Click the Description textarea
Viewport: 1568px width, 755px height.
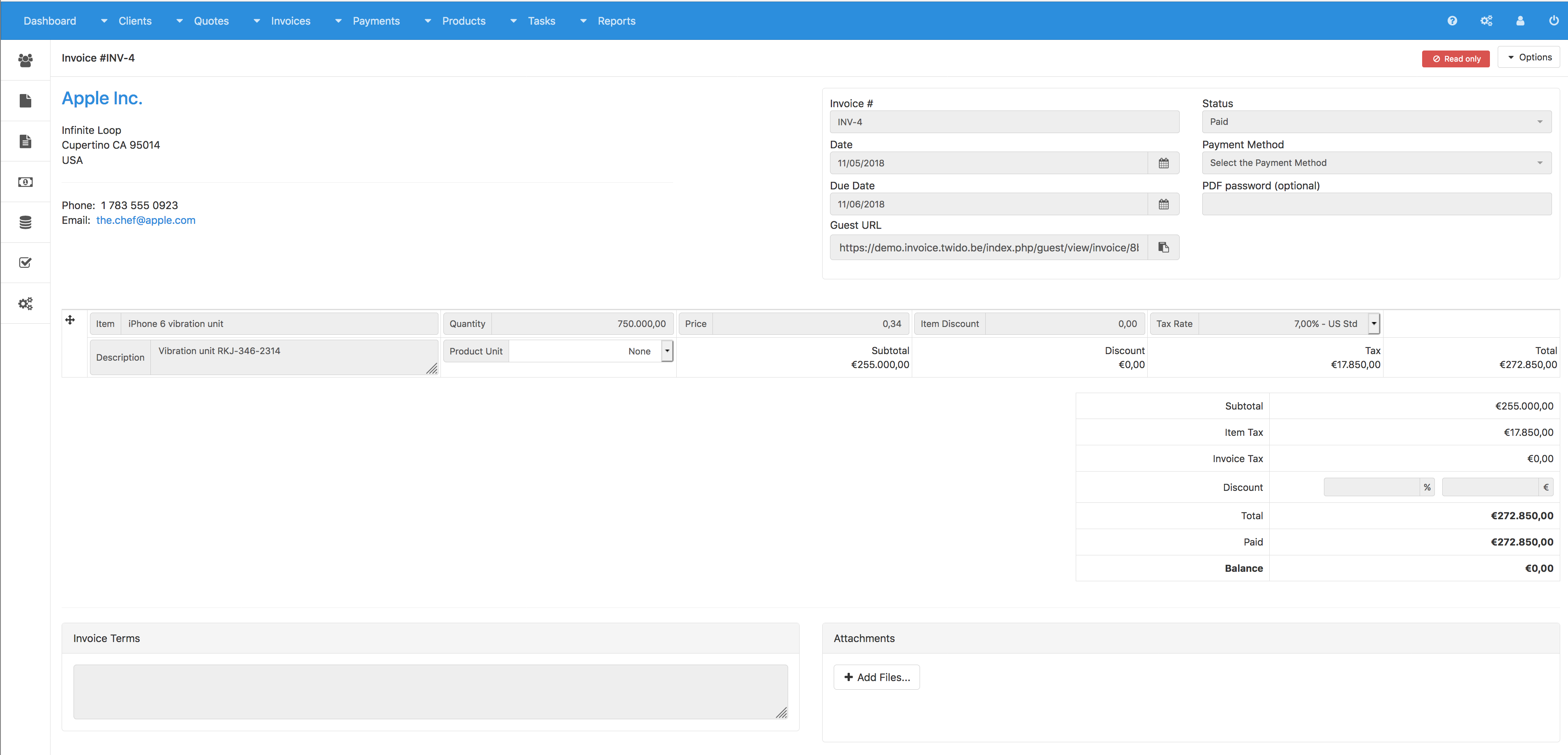pos(295,357)
